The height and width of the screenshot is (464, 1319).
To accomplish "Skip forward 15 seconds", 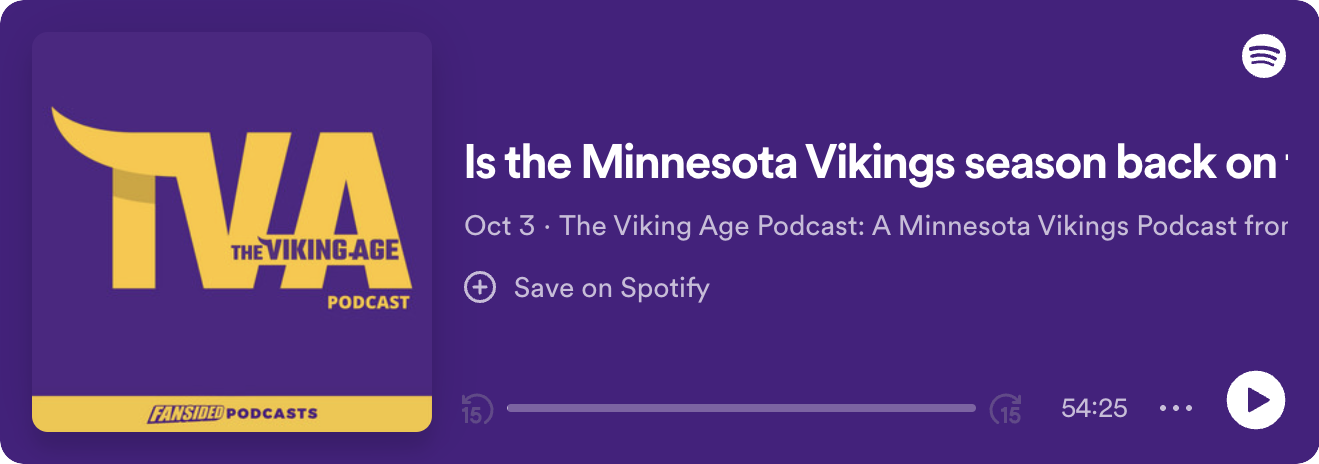I will [x=1005, y=408].
